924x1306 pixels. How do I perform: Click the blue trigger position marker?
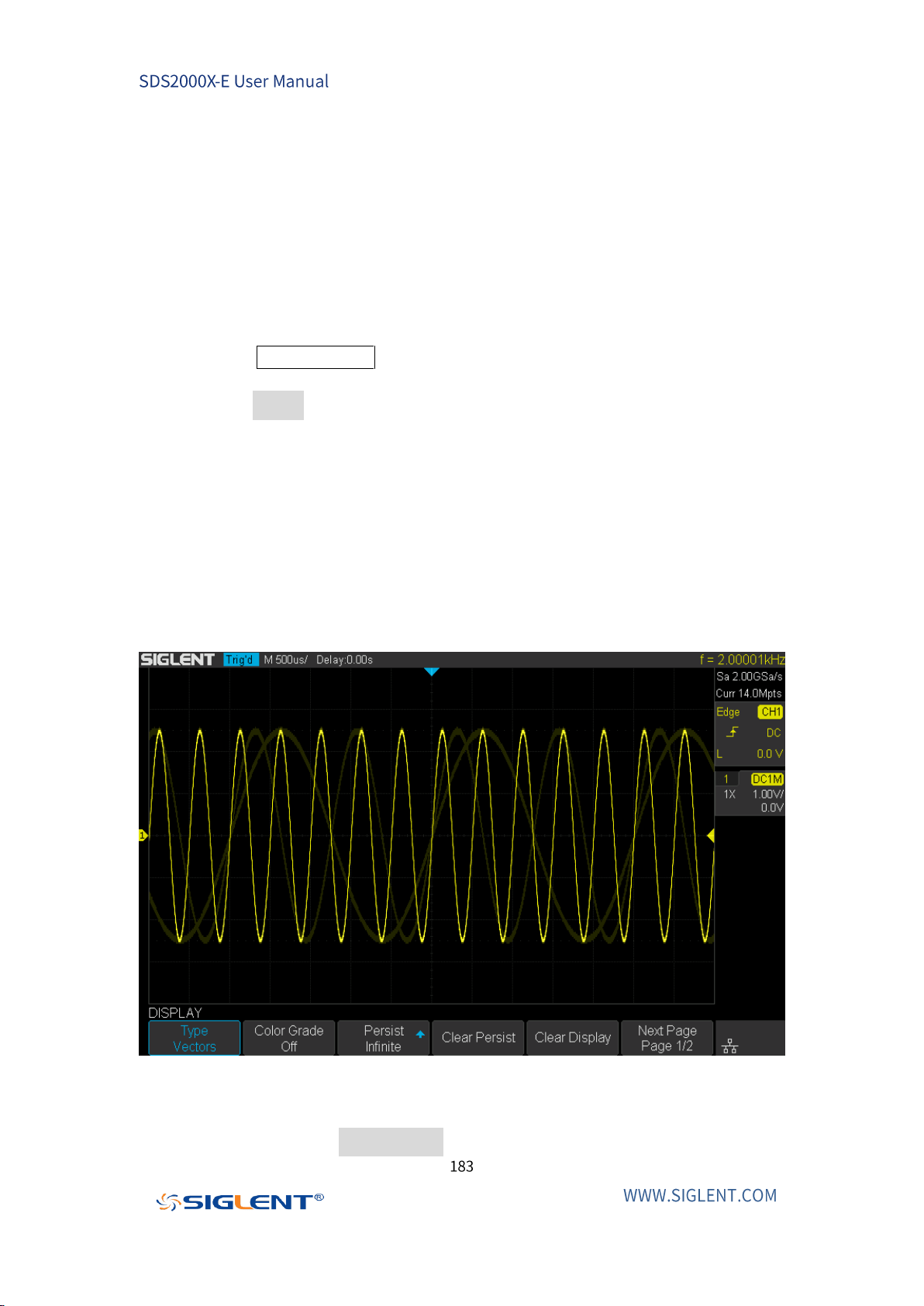(x=432, y=672)
